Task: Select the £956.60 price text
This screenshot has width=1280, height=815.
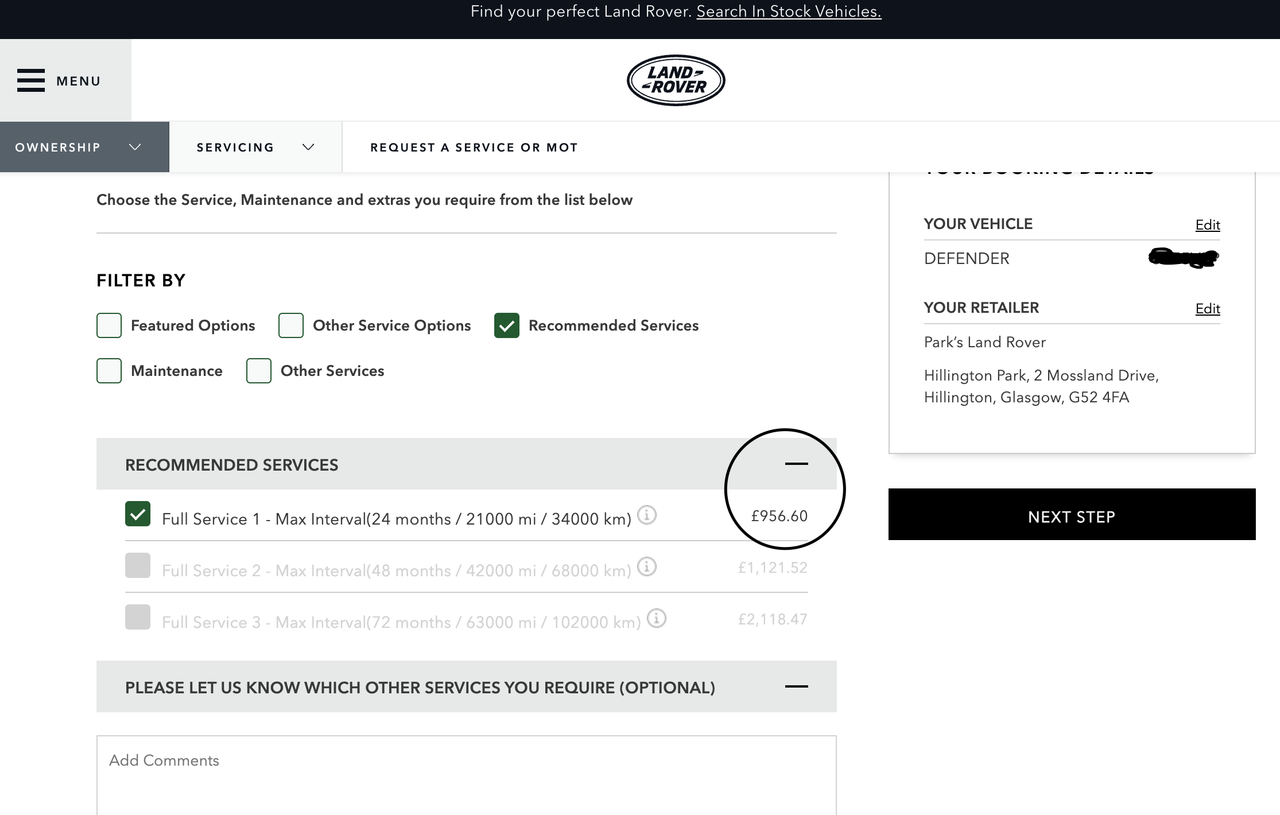Action: (x=779, y=516)
